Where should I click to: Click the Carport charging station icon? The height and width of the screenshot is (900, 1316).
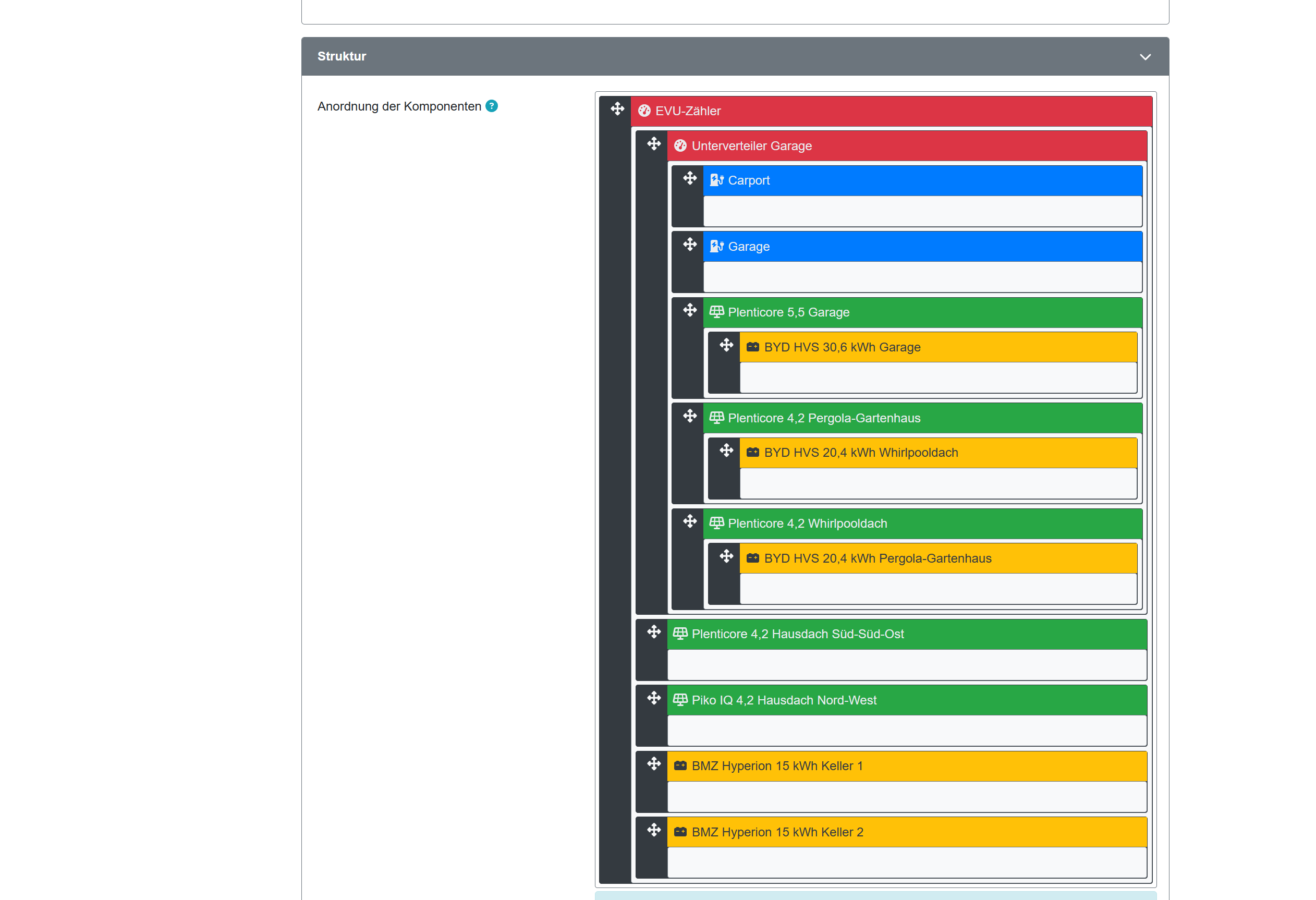pos(716,180)
